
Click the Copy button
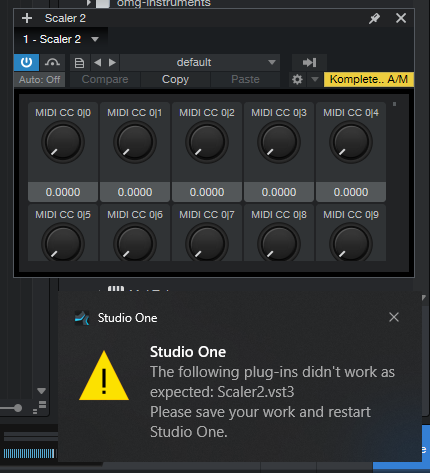coord(175,79)
